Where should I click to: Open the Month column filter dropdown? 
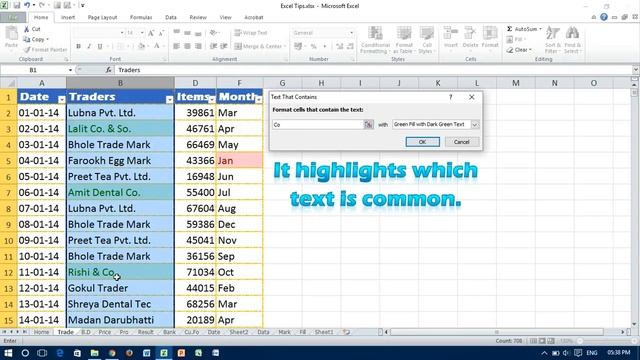(x=259, y=99)
